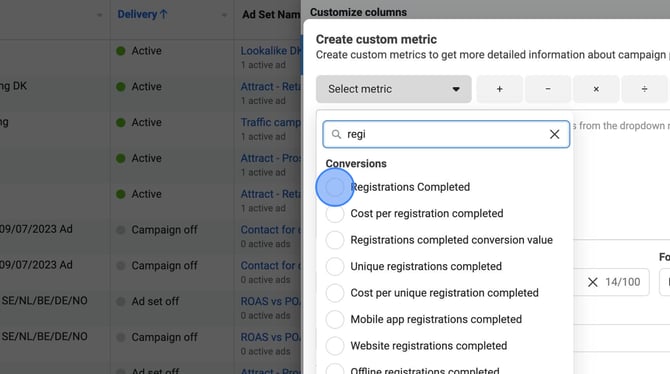Open the Lookalike DK ad set link
Screen dimensions: 670x374
point(270,50)
